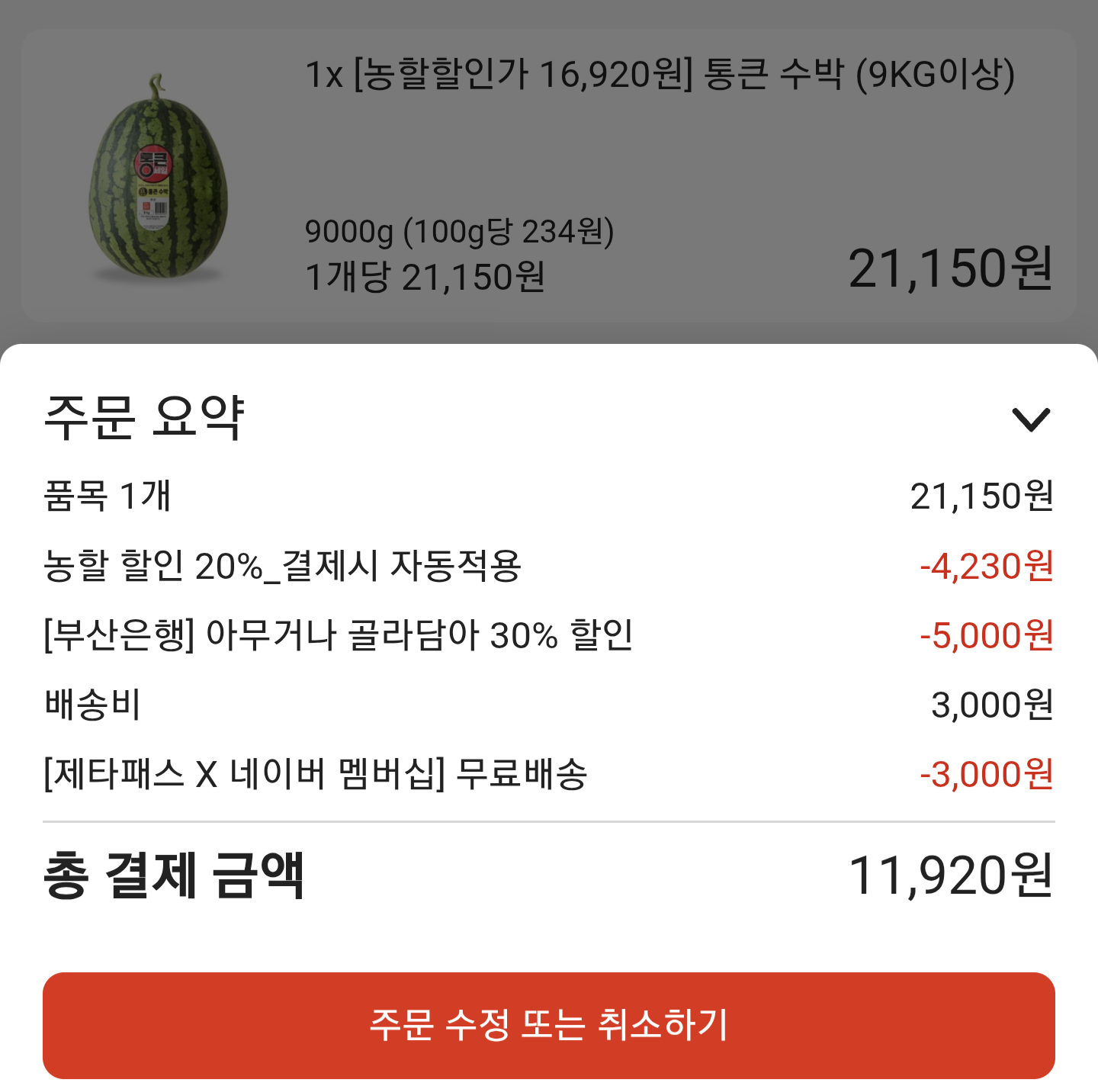Viewport: 1098px width, 1092px height.
Task: Click the 제타패스 X 네이버 멤버십 무료배송 line
Action: pyautogui.click(x=316, y=774)
